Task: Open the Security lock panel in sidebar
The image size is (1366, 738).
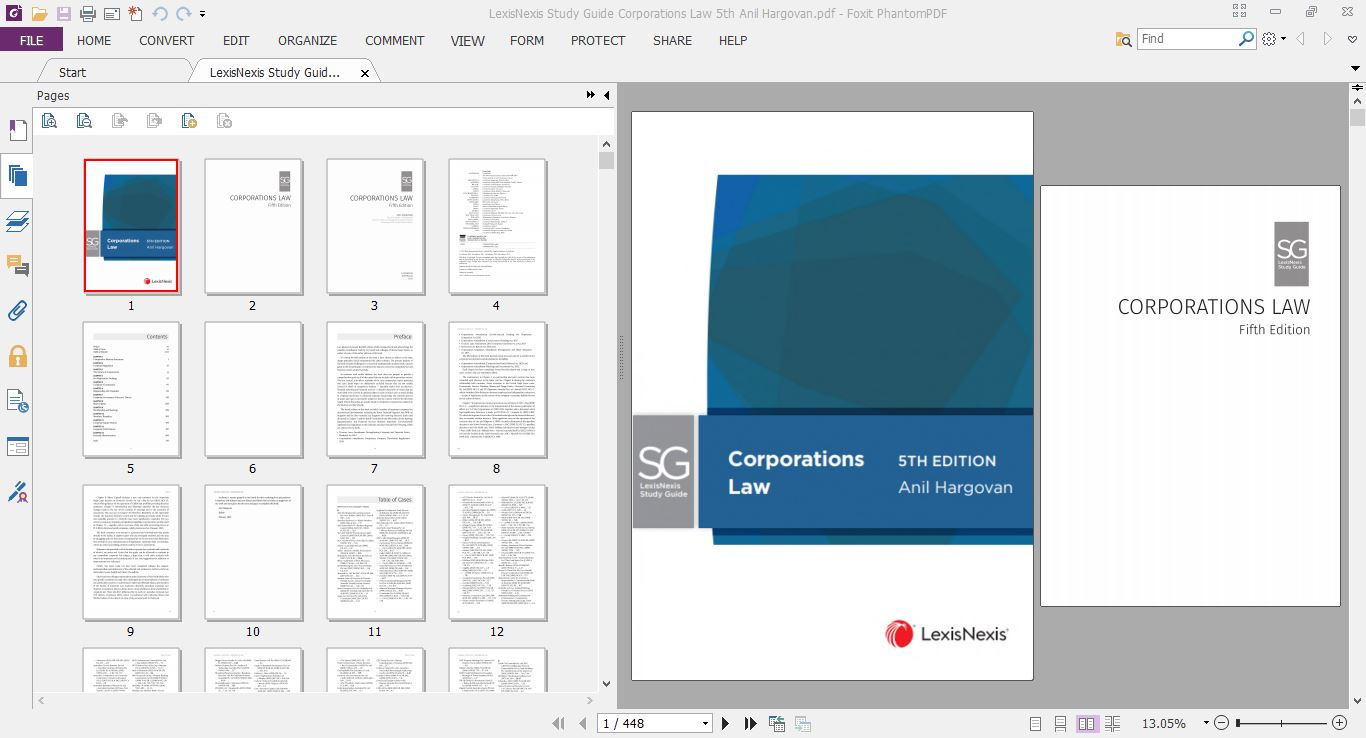Action: [17, 356]
